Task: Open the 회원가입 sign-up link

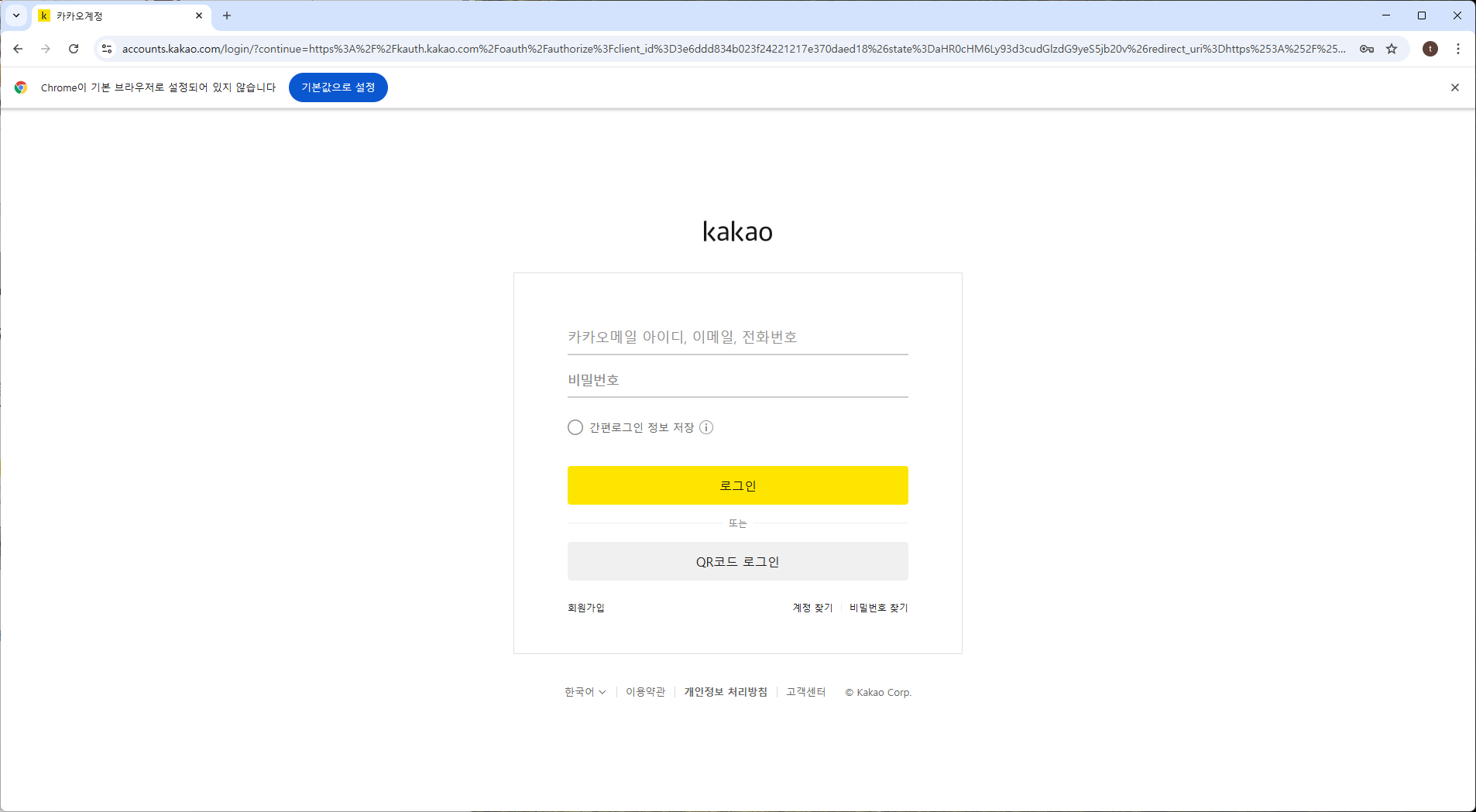Action: click(x=586, y=608)
